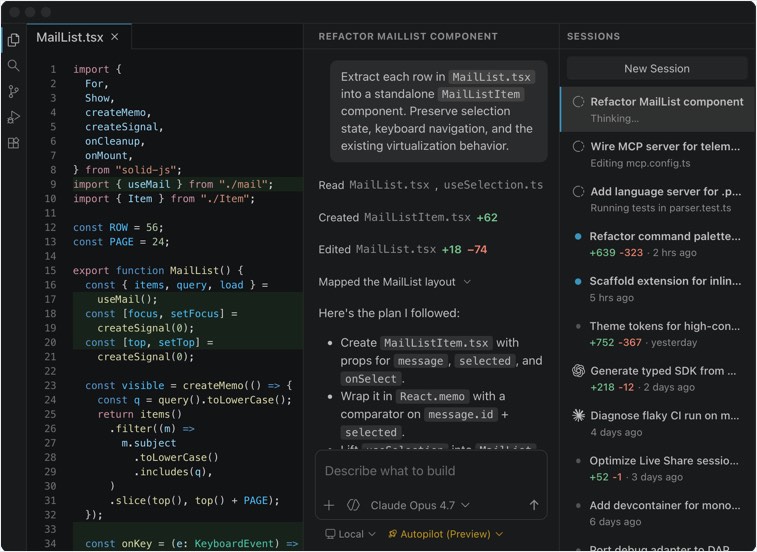Open the Generate typed SDK session

658,379
